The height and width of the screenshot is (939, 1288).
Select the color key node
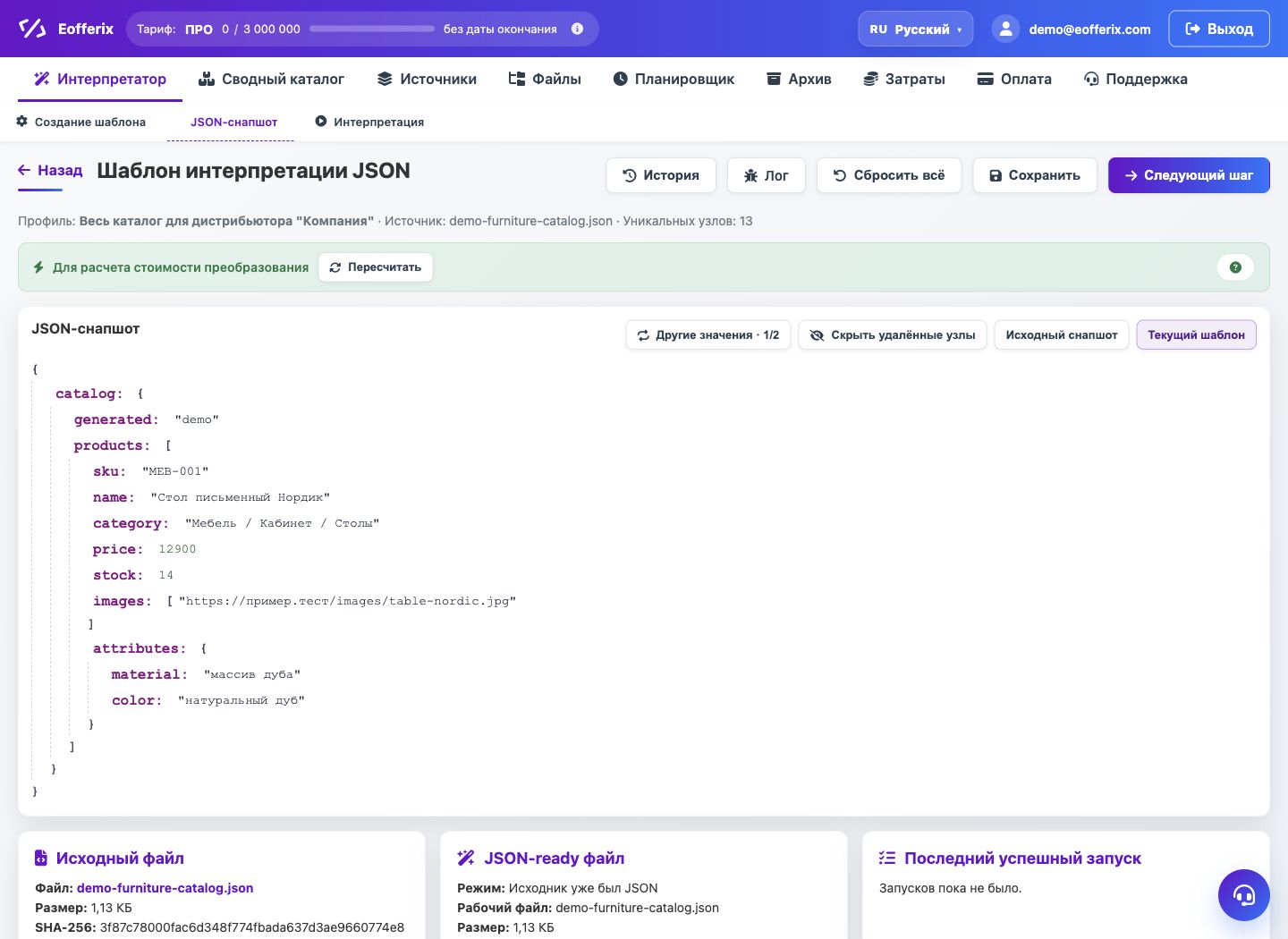[x=137, y=700]
